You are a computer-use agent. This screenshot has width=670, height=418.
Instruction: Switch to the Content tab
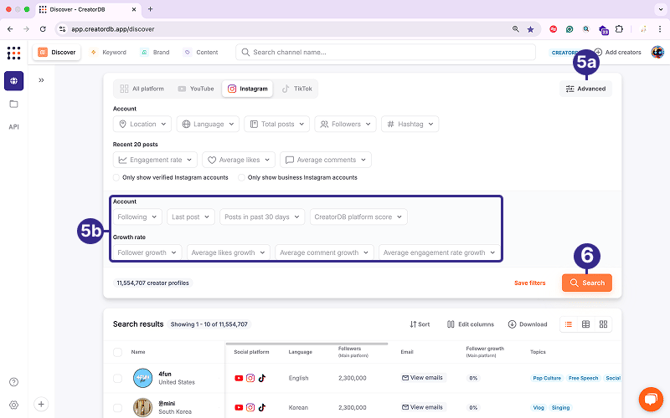pos(201,52)
